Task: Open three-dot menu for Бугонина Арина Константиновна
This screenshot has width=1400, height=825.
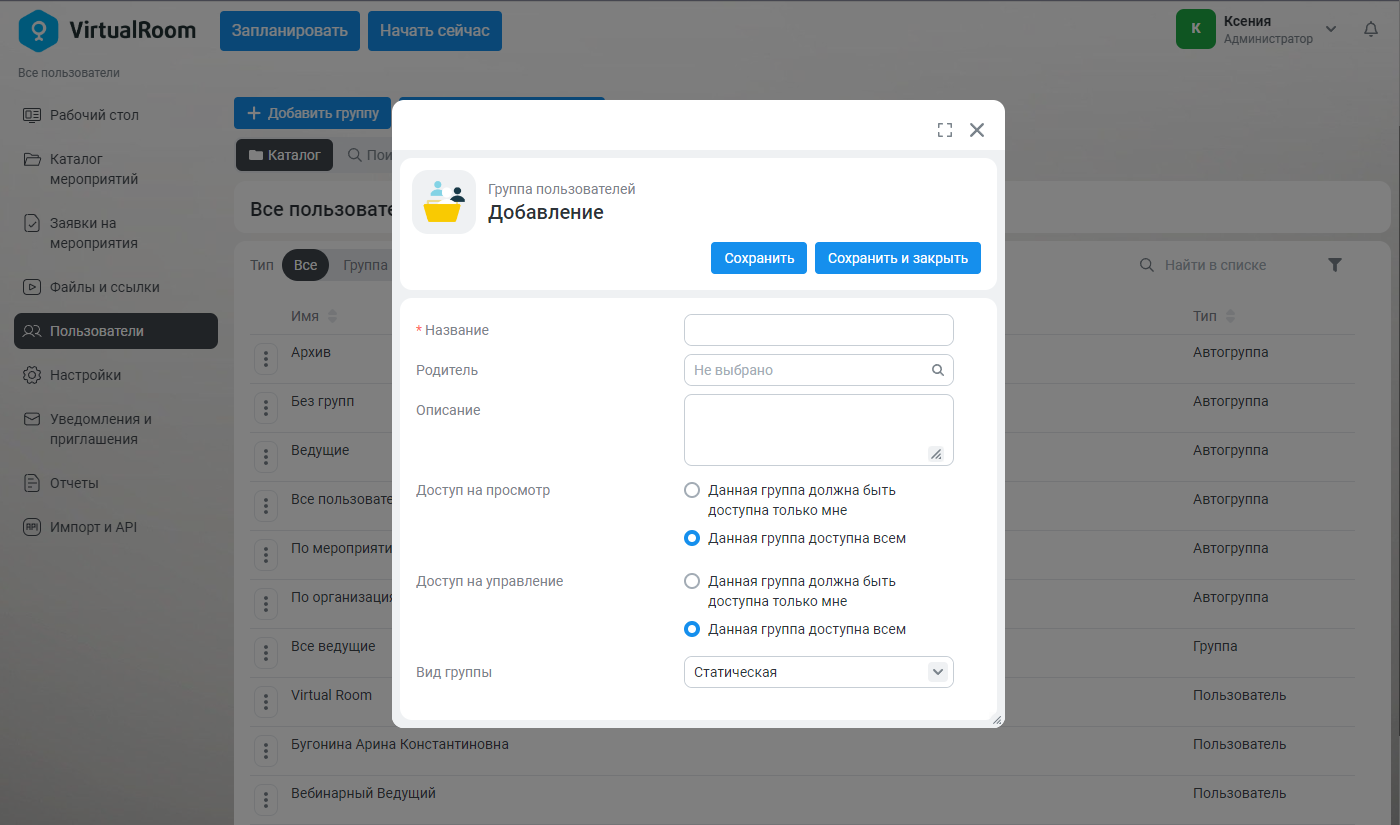Action: pos(266,751)
